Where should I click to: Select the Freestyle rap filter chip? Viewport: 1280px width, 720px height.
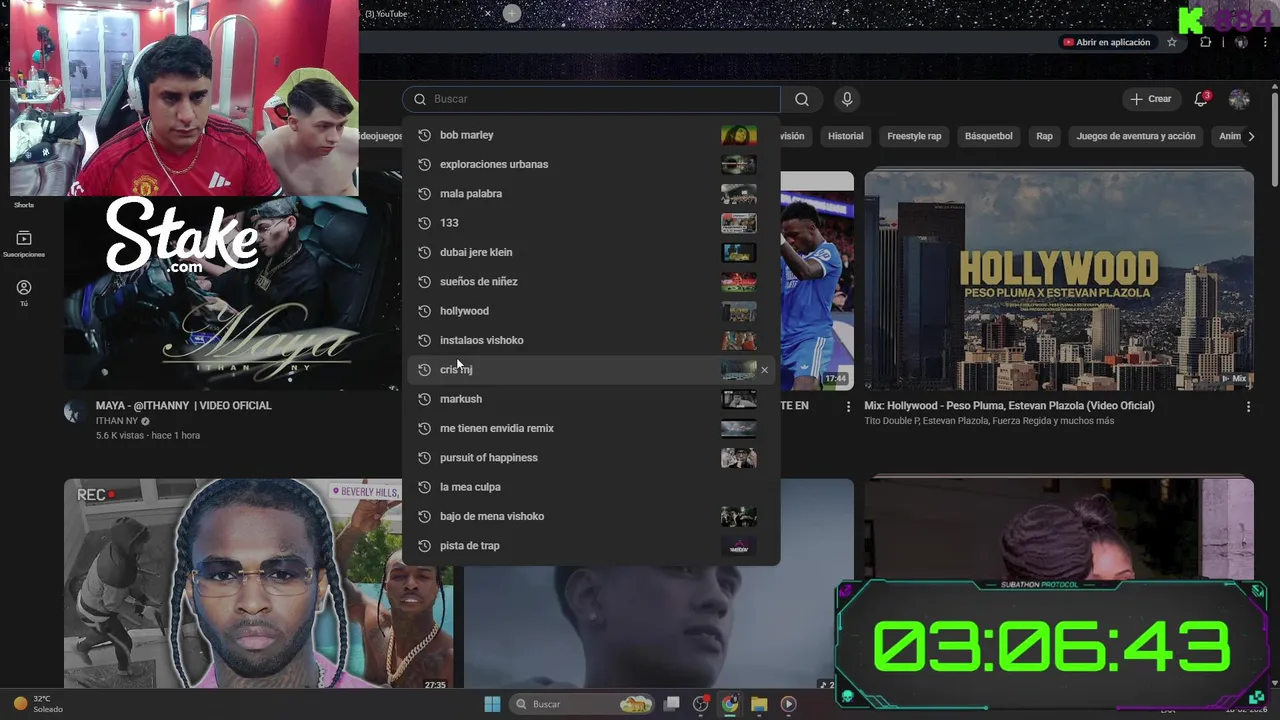pos(914,136)
